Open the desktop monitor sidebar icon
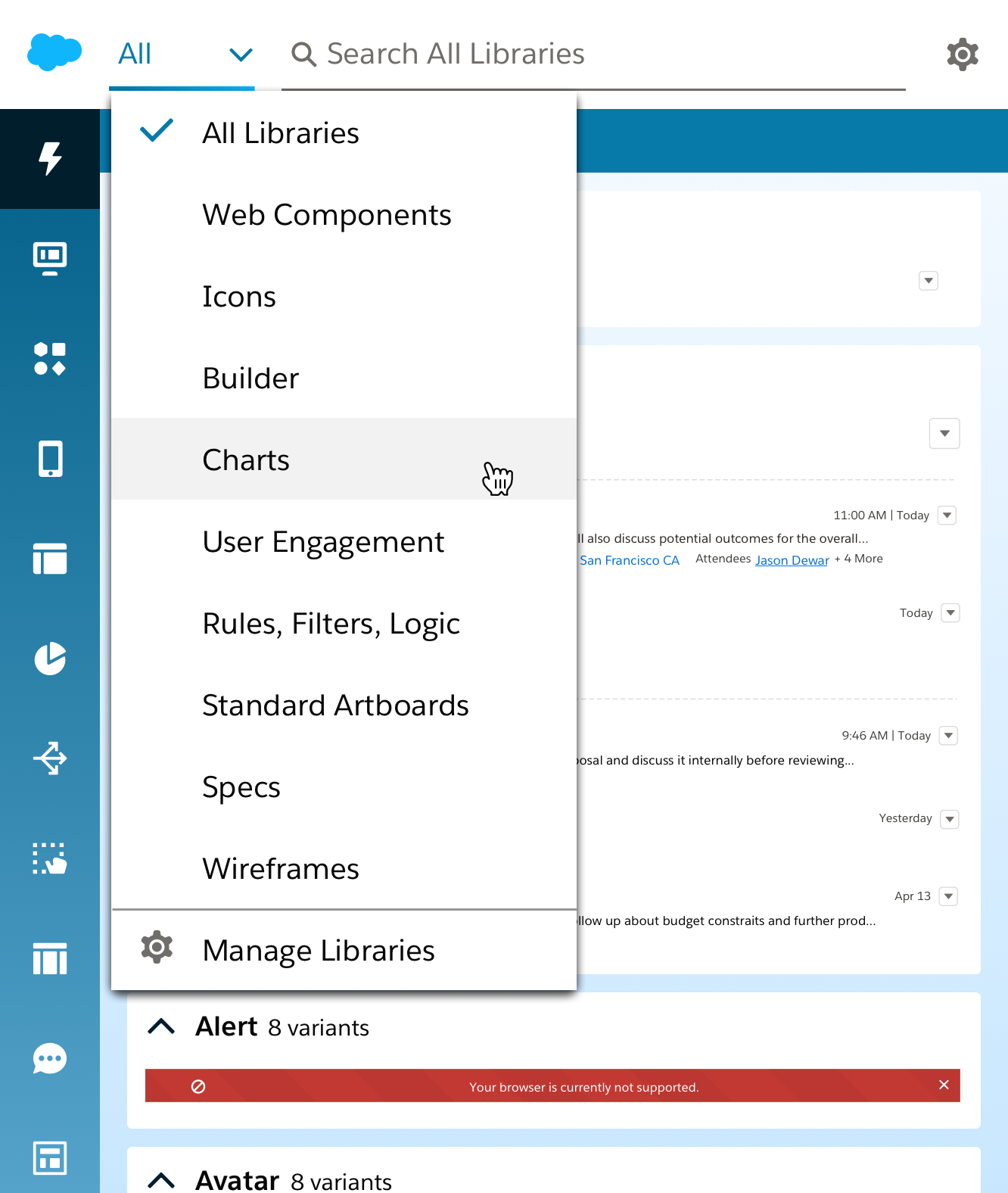 pyautogui.click(x=50, y=259)
